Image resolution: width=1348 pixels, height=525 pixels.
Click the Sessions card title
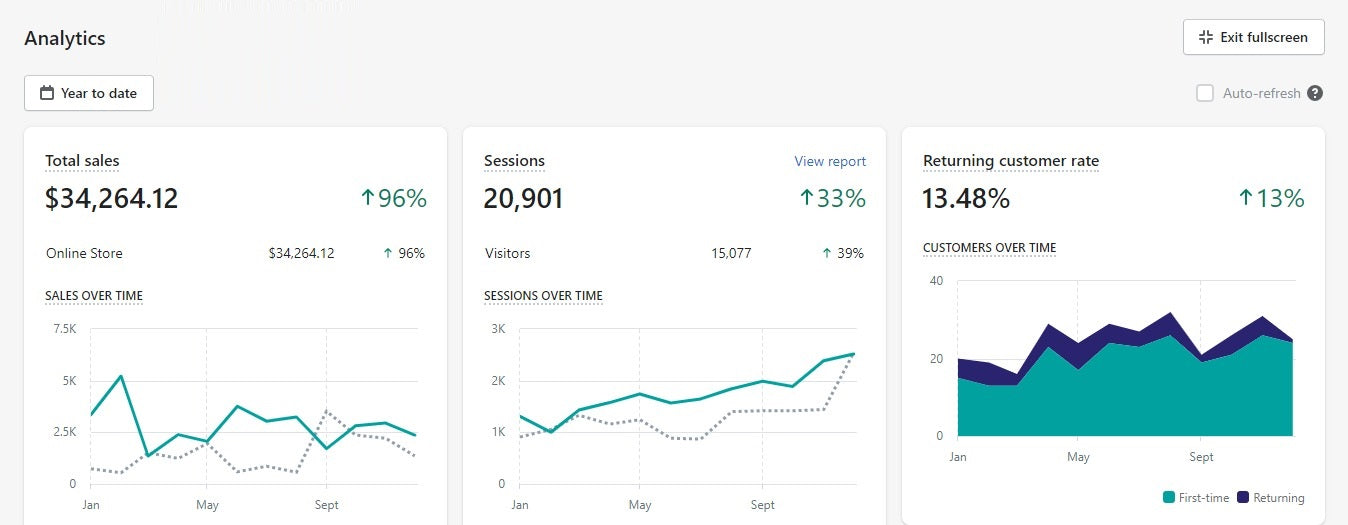coord(514,161)
